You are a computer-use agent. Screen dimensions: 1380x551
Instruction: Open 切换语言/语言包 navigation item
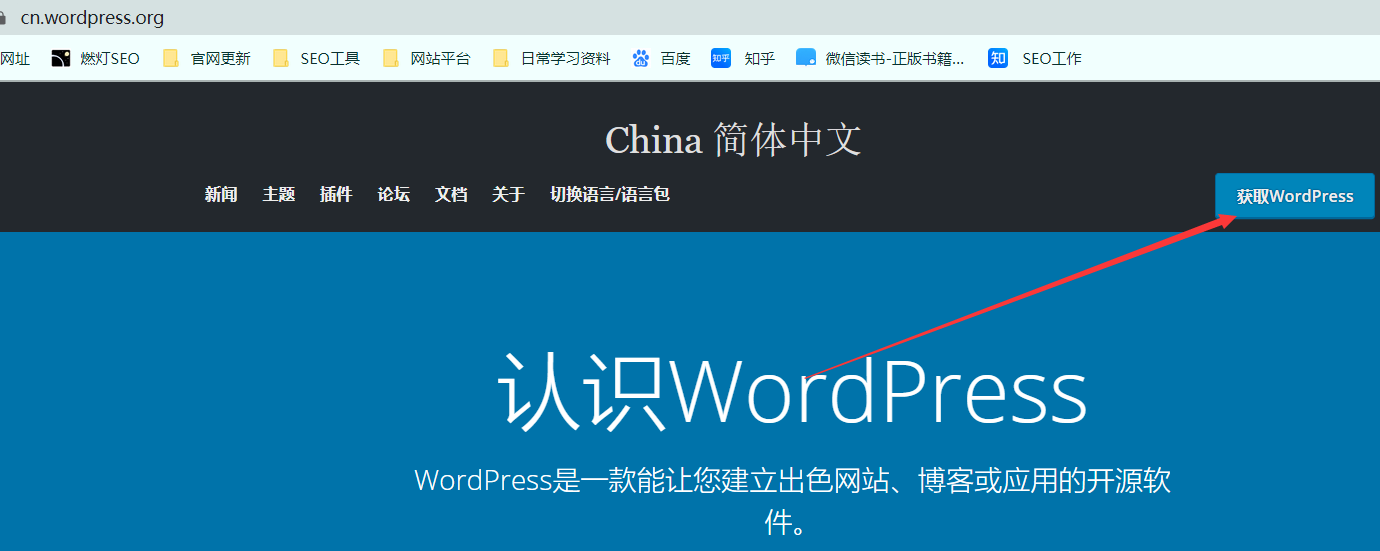pos(610,194)
